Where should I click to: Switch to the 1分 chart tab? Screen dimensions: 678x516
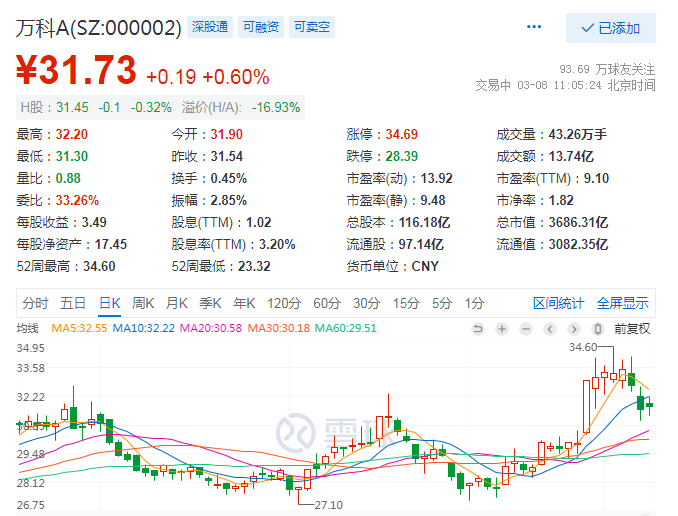474,303
